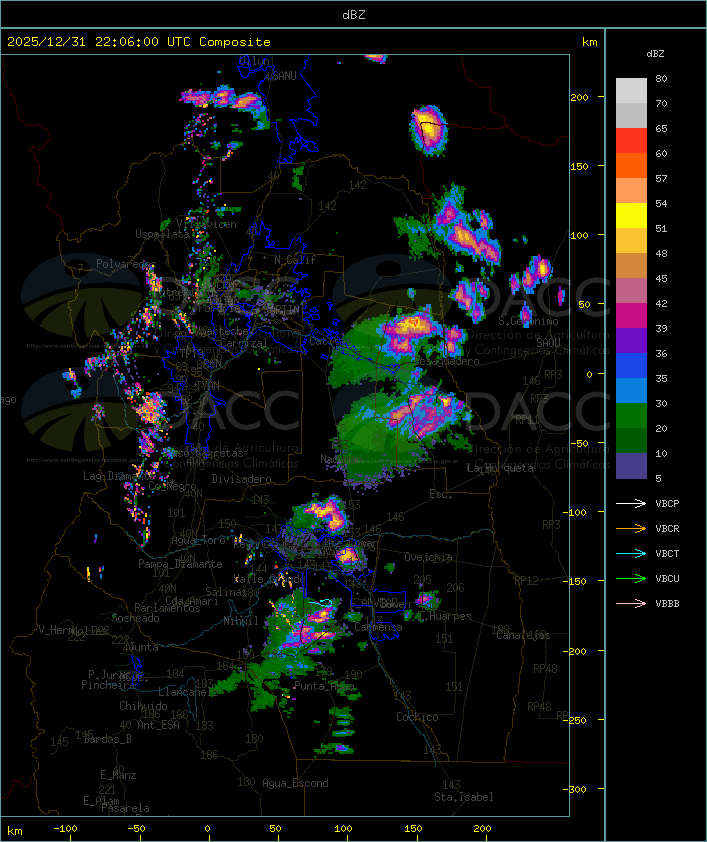Click the 'Polvaredas' place label on map
Screen dimensions: 707x842
point(126,264)
